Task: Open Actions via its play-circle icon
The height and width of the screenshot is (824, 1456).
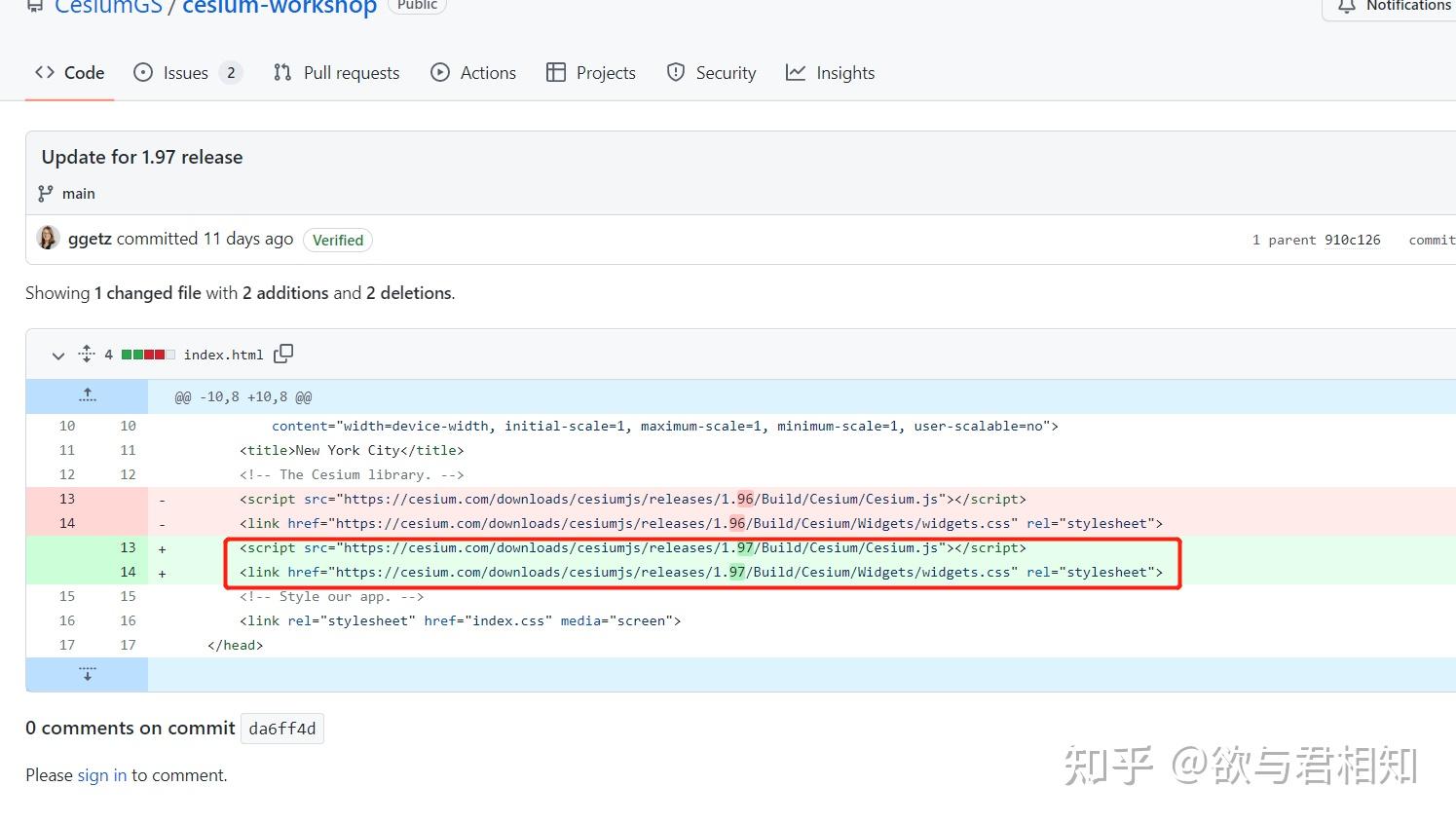Action: point(440,72)
